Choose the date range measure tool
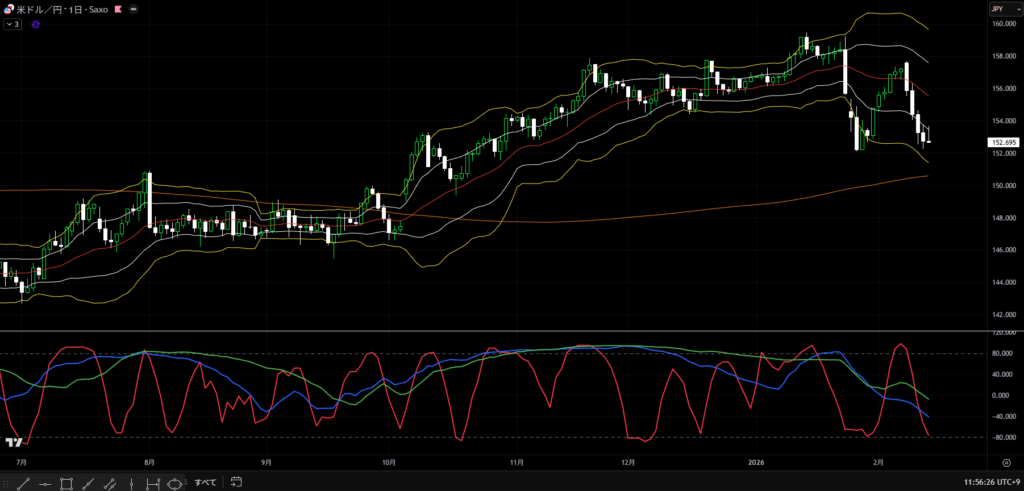1024x491 pixels. (155, 483)
